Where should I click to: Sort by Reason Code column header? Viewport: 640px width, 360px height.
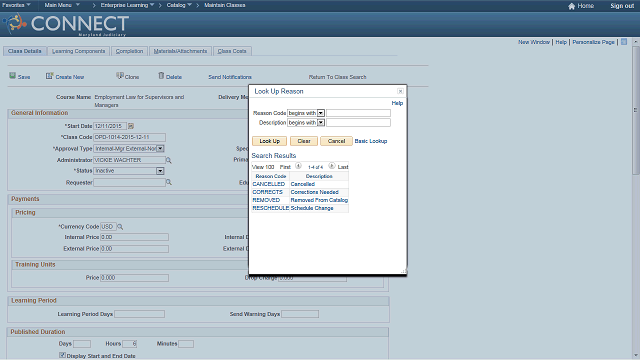point(271,176)
